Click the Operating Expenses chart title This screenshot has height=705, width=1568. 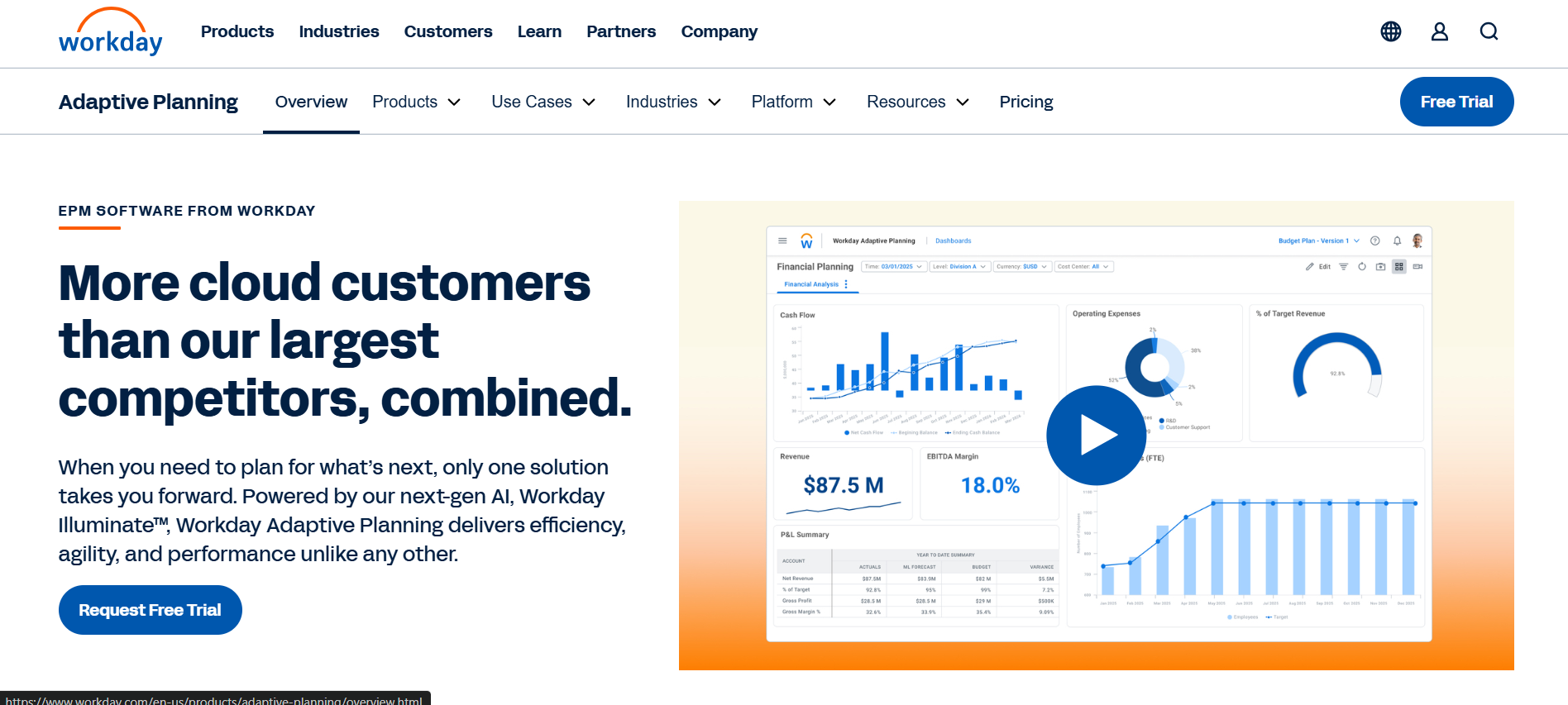[x=1107, y=313]
